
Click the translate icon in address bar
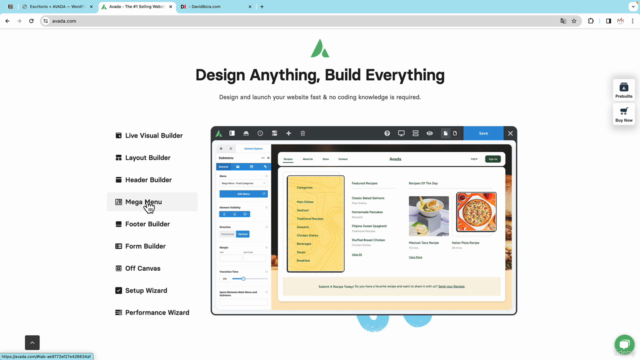[563, 21]
